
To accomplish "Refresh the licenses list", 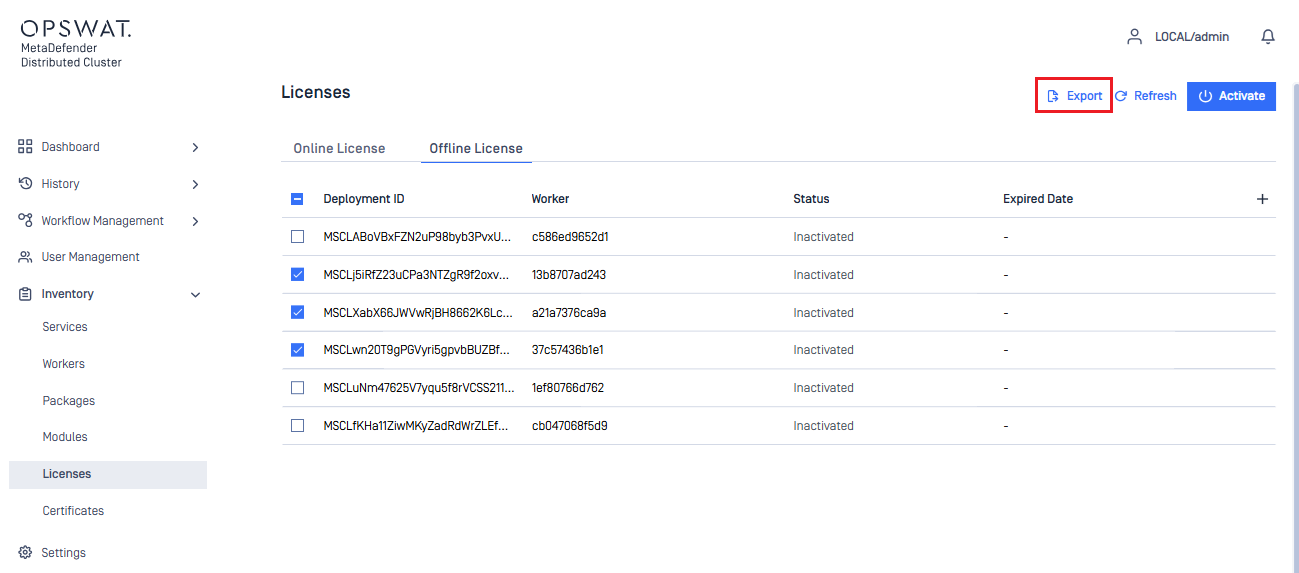I will (1146, 96).
